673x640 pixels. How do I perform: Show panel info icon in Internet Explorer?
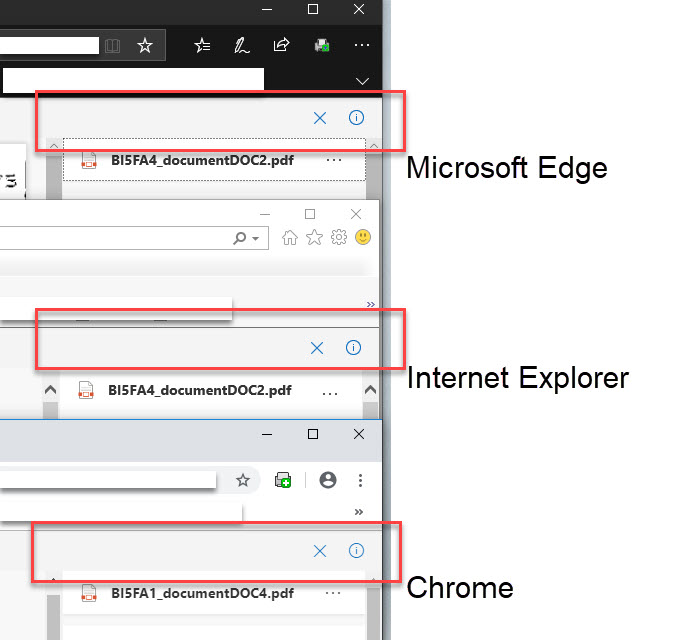click(x=353, y=347)
